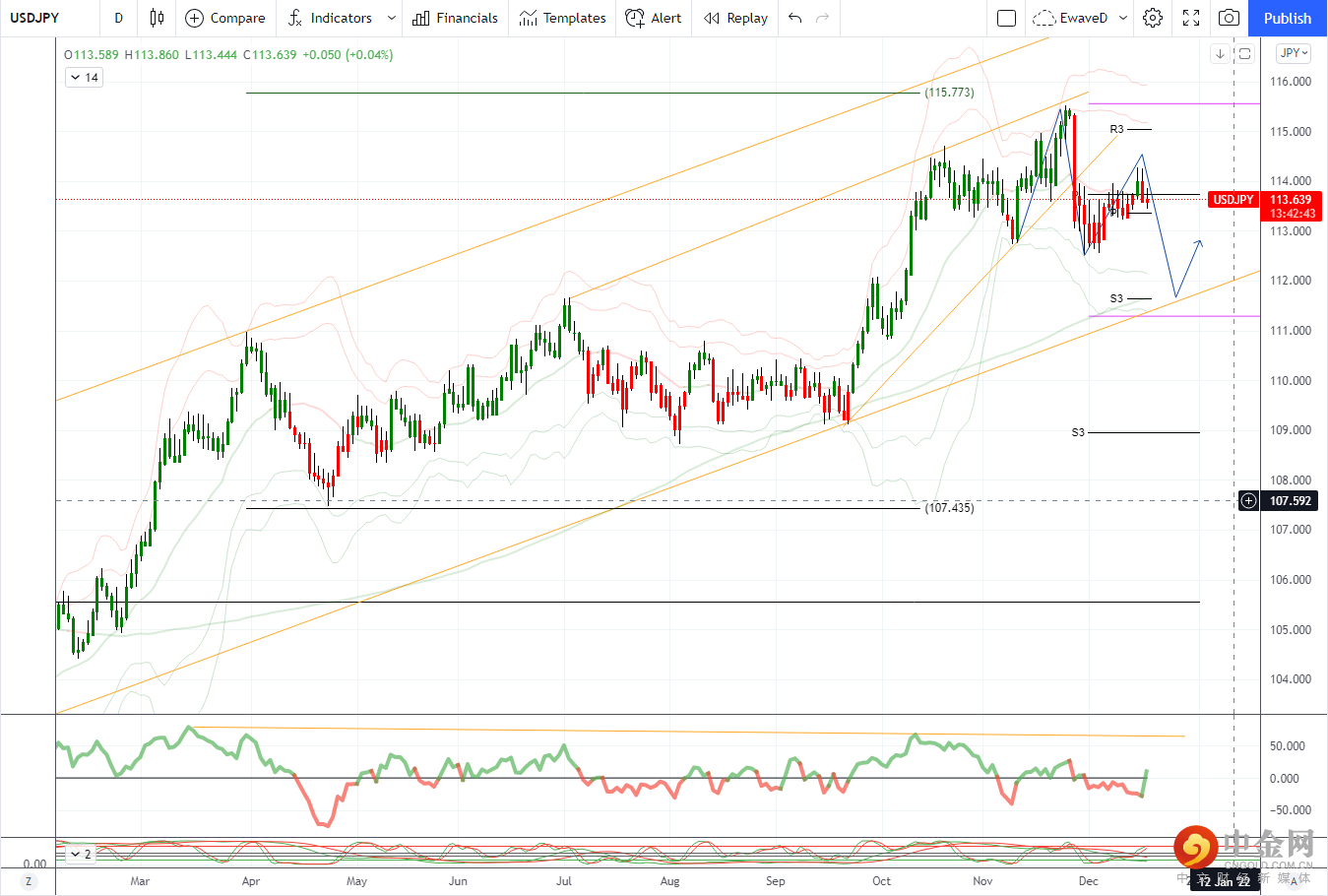Click the S3 label near 109.000

pos(1078,432)
